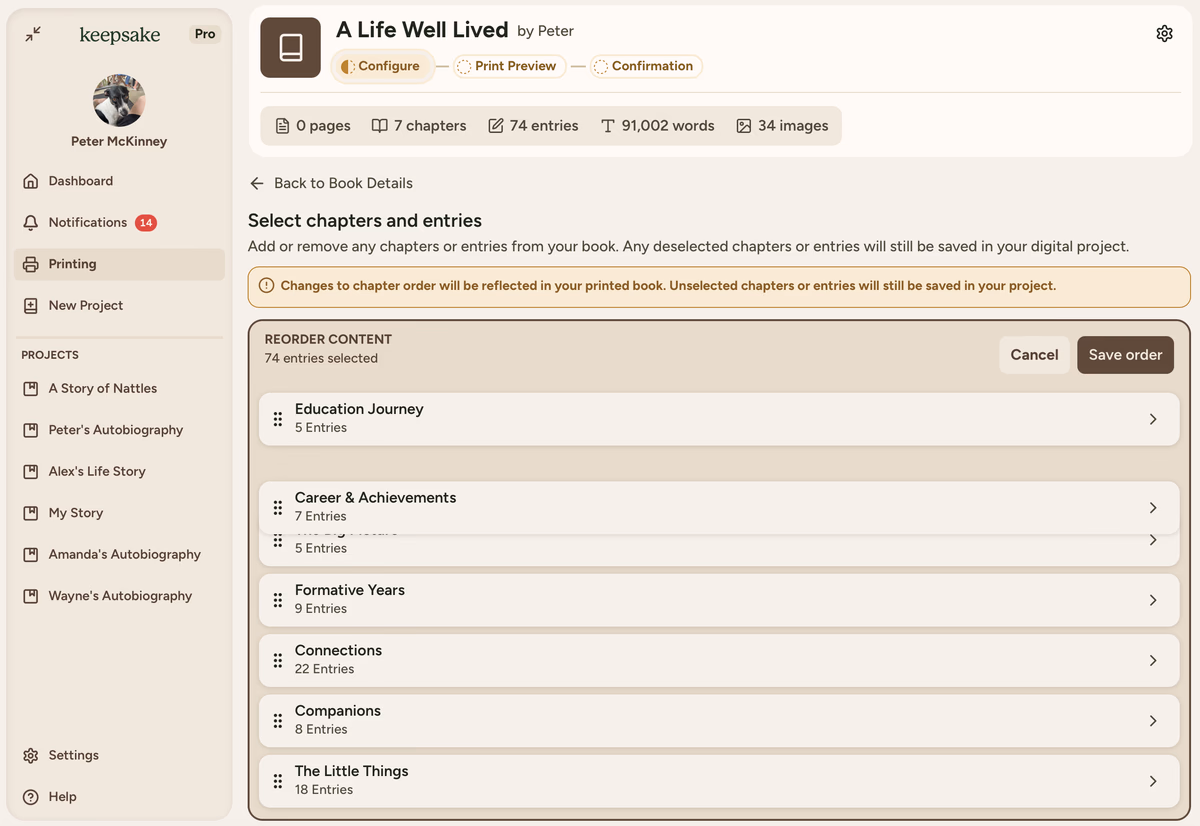This screenshot has width=1200, height=826.
Task: Click the drag handle for Formative Years
Action: click(x=278, y=600)
